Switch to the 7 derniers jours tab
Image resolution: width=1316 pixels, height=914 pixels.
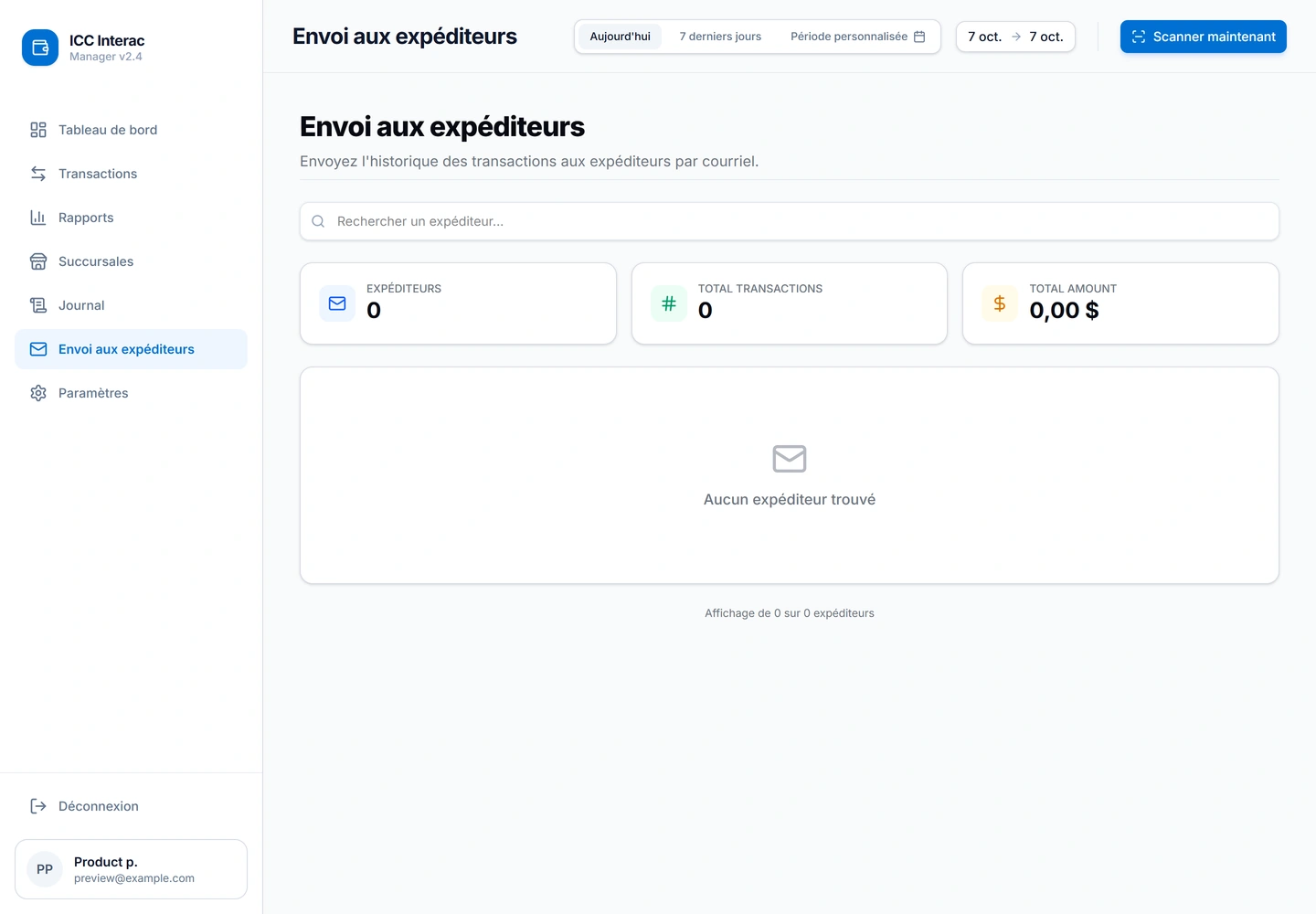(x=720, y=37)
